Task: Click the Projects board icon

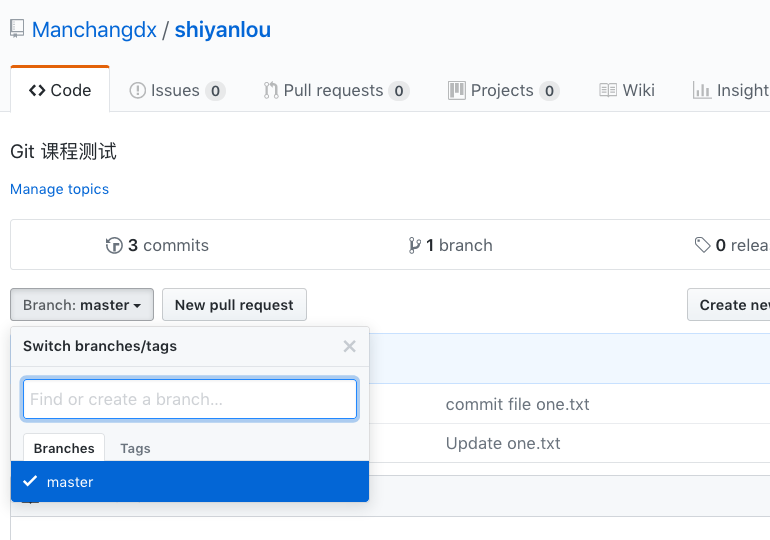Action: pos(457,90)
